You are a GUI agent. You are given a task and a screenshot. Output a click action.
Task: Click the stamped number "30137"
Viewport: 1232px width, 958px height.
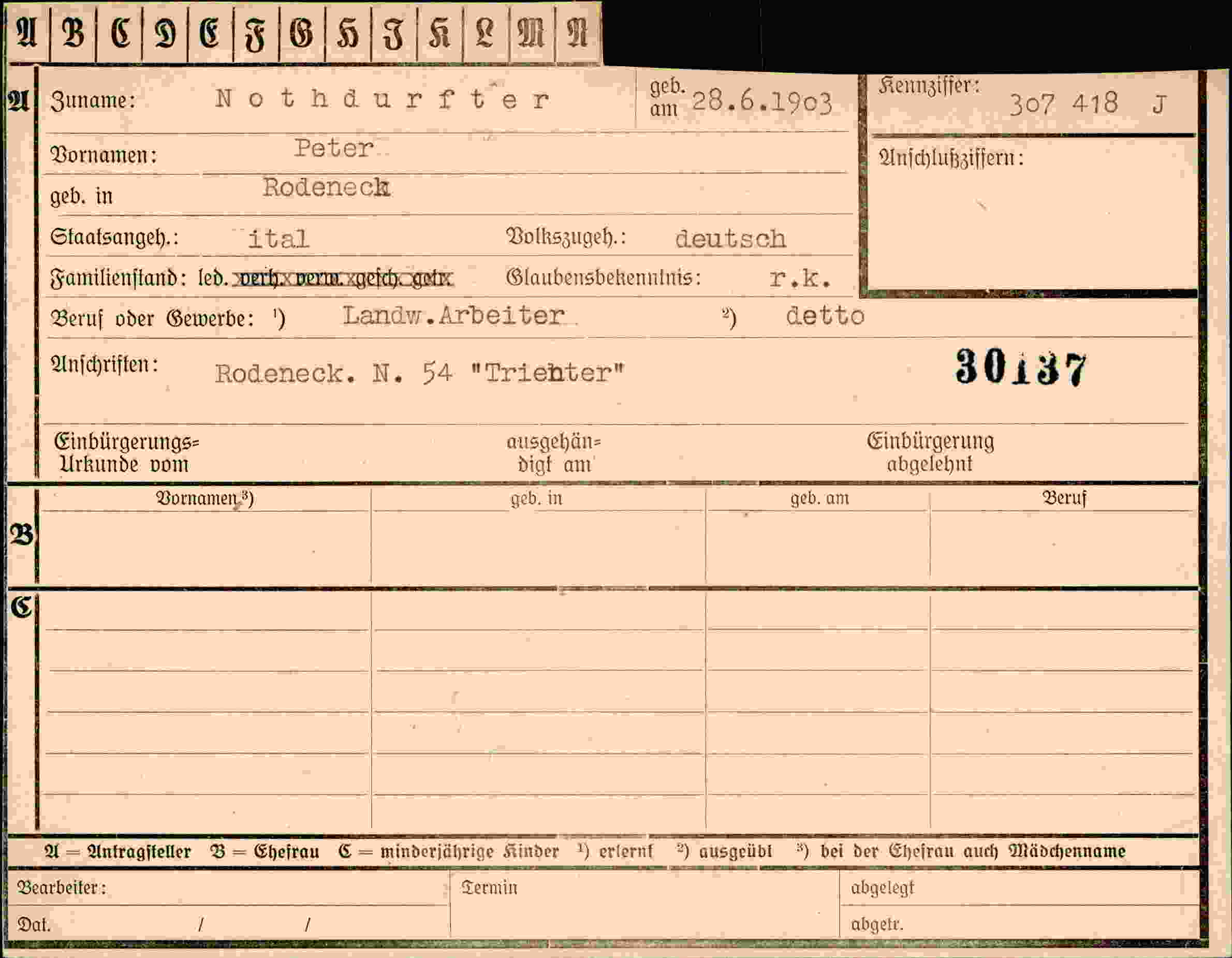coord(1020,367)
